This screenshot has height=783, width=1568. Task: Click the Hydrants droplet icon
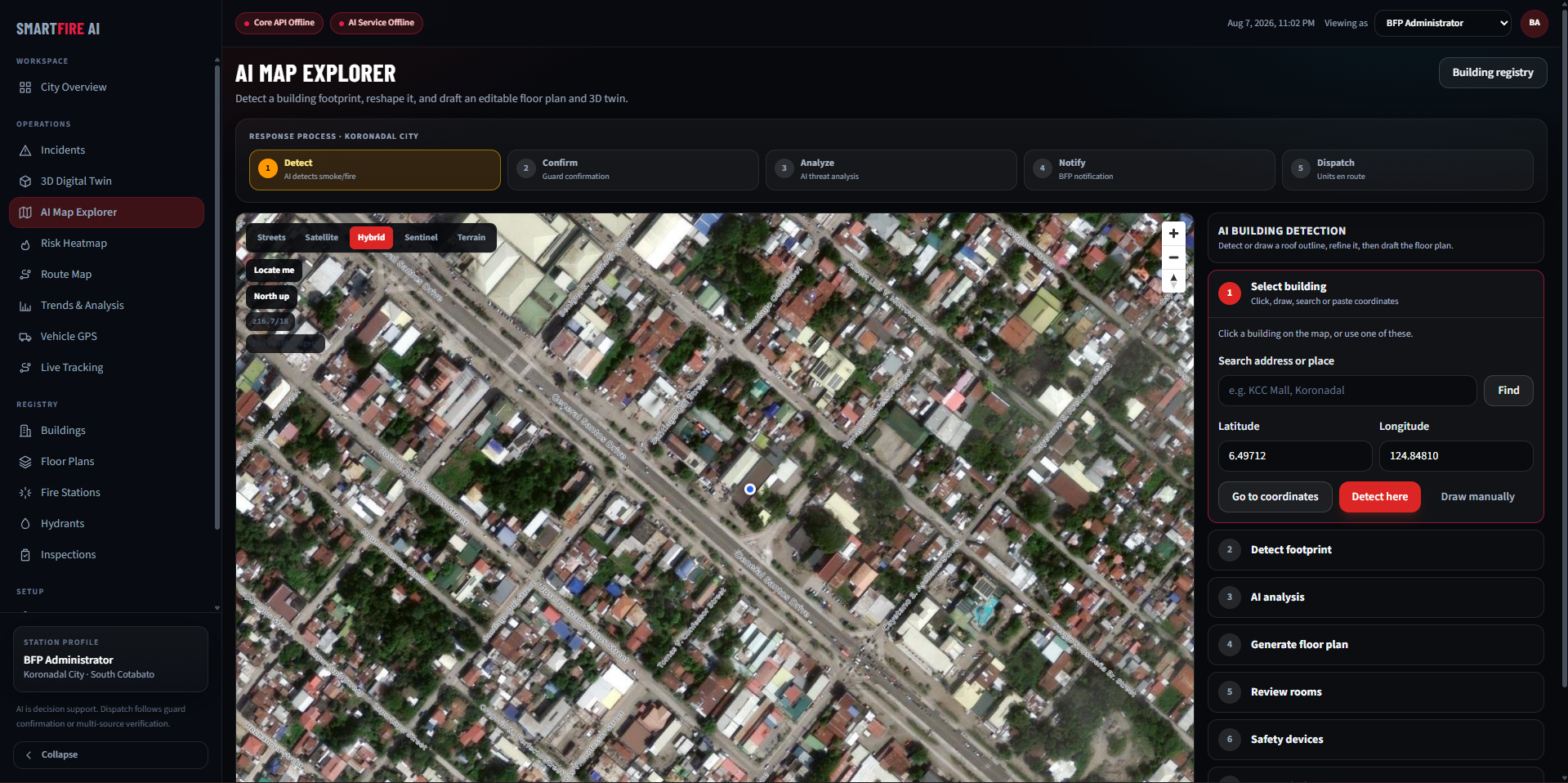25,524
